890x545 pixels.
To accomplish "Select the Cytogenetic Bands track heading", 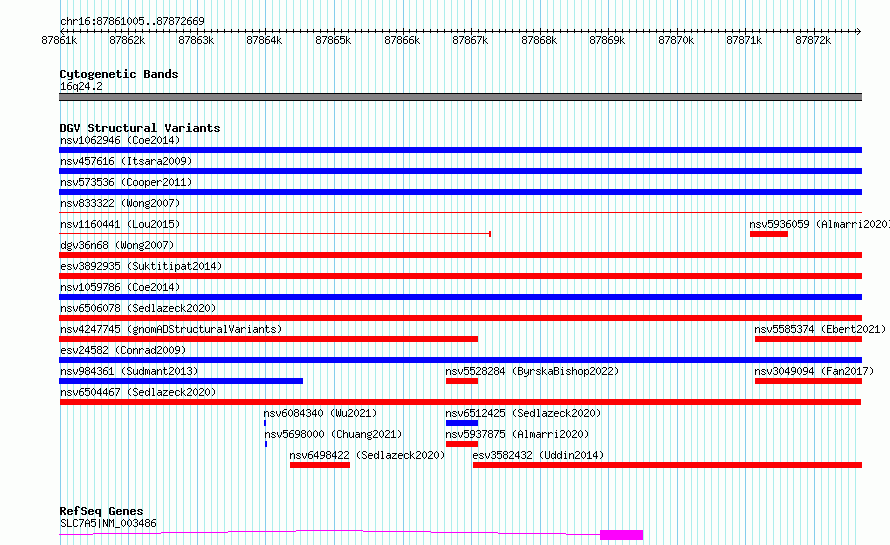I will pyautogui.click(x=119, y=74).
